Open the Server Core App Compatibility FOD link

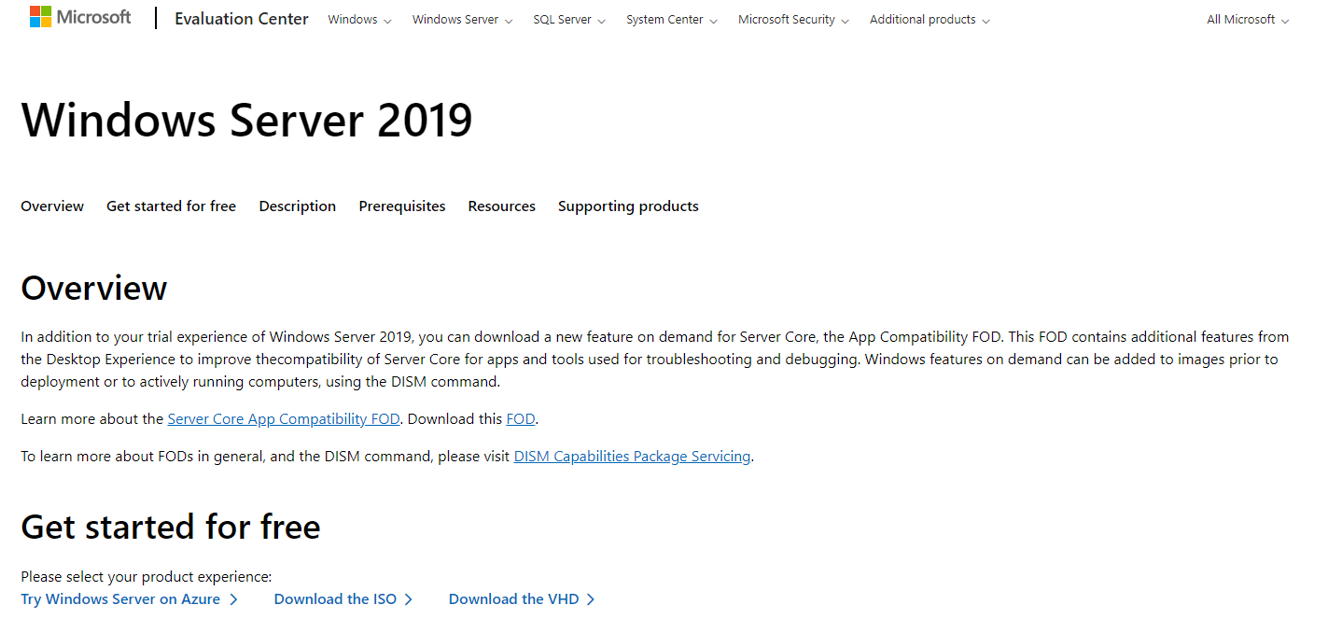point(283,419)
